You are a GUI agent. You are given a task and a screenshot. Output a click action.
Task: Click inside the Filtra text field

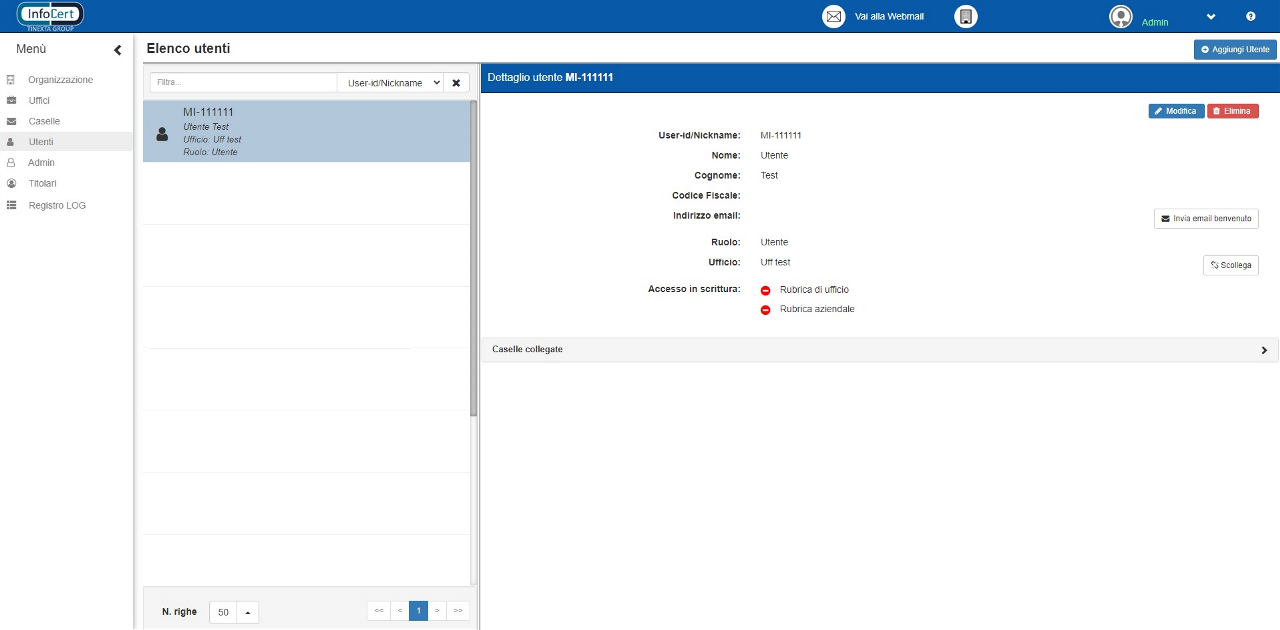243,83
